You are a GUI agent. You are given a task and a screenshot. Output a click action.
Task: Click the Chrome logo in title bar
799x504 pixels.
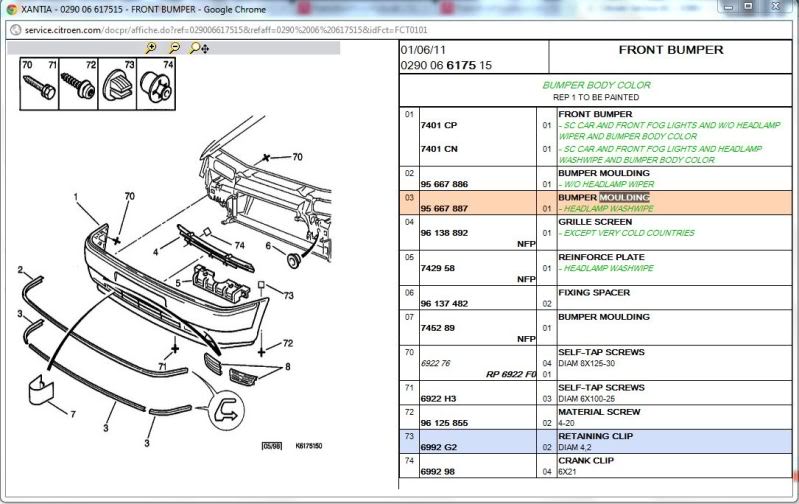pos(11,9)
